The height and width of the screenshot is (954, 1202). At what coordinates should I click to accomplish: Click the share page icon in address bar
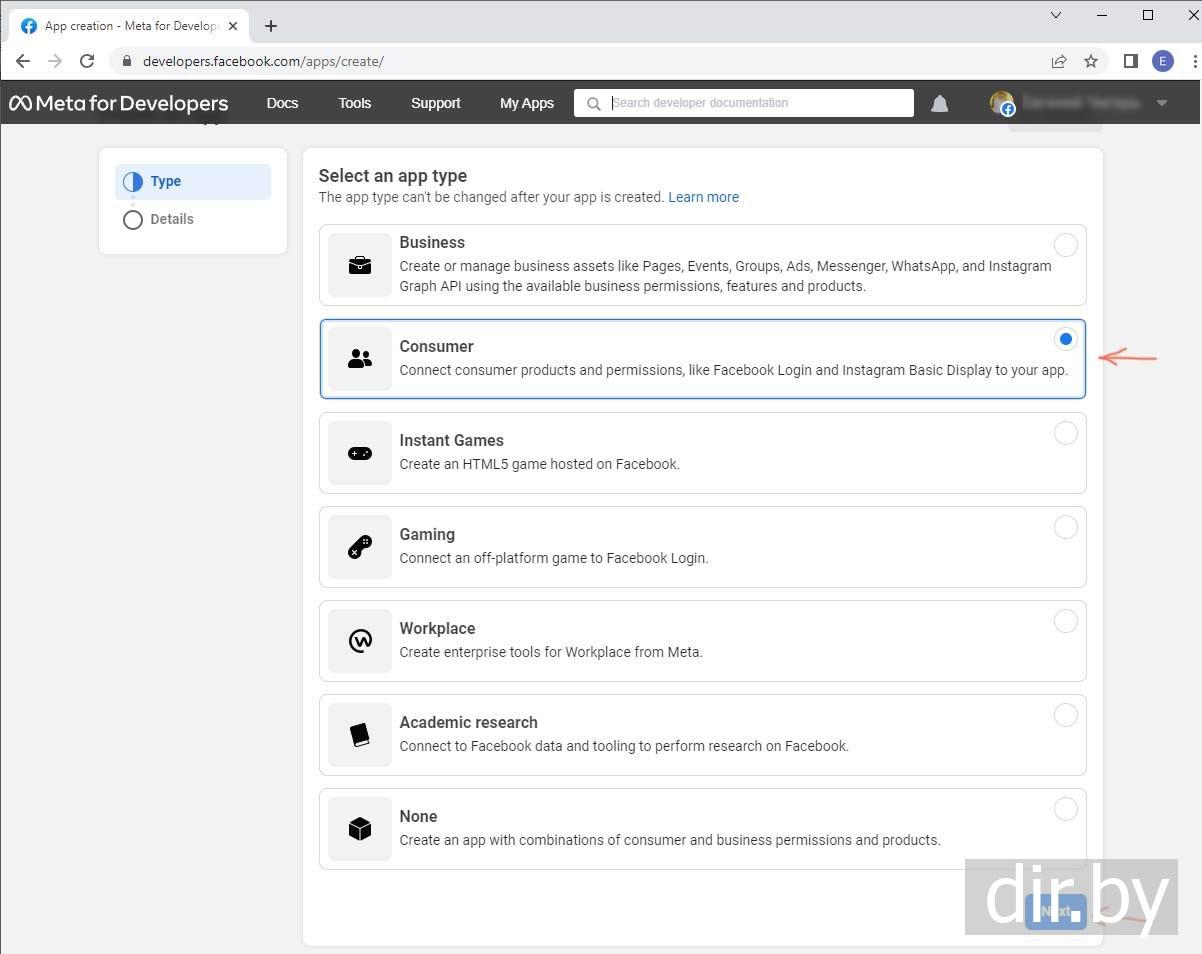[1059, 61]
